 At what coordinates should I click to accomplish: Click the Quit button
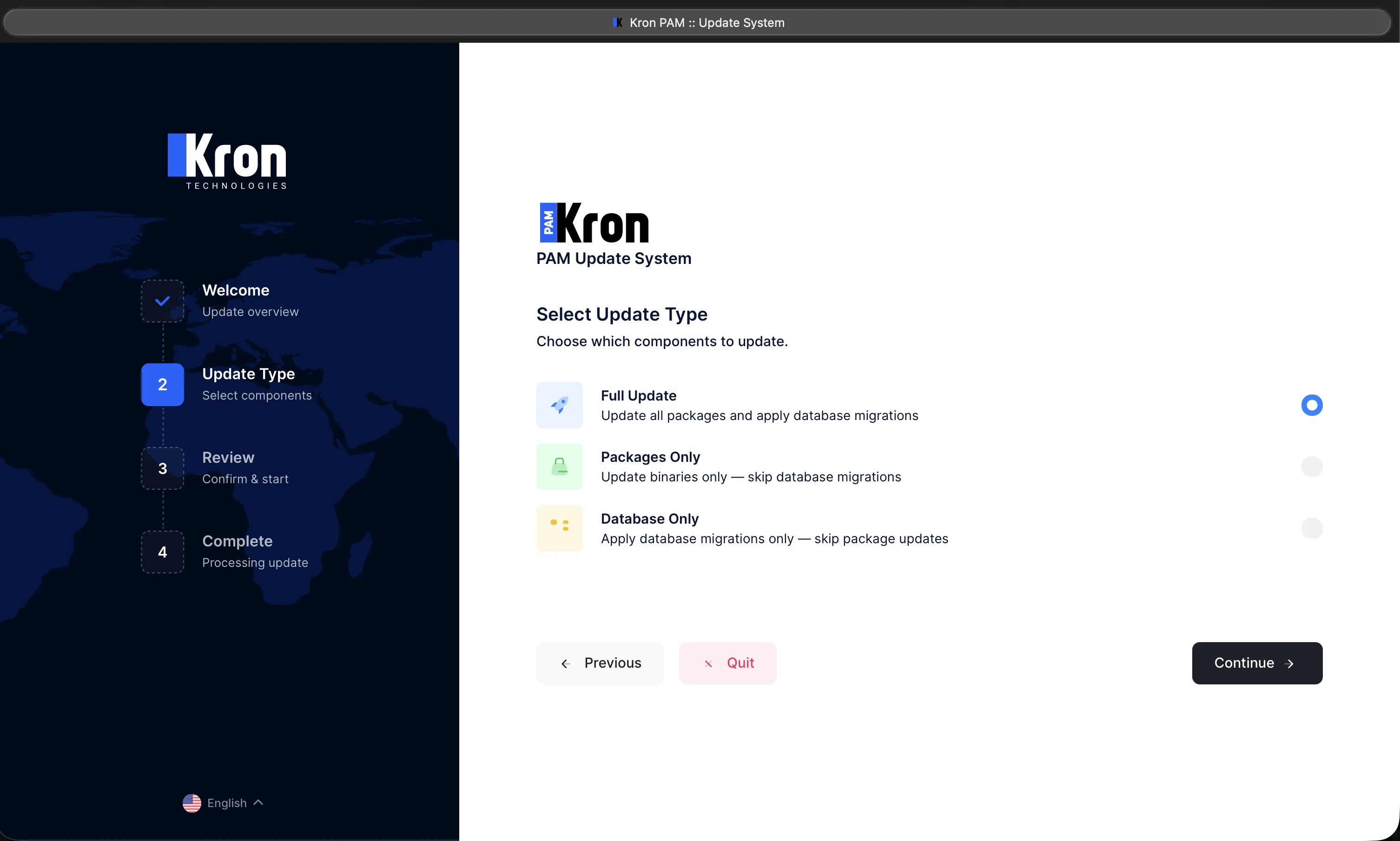(x=728, y=663)
